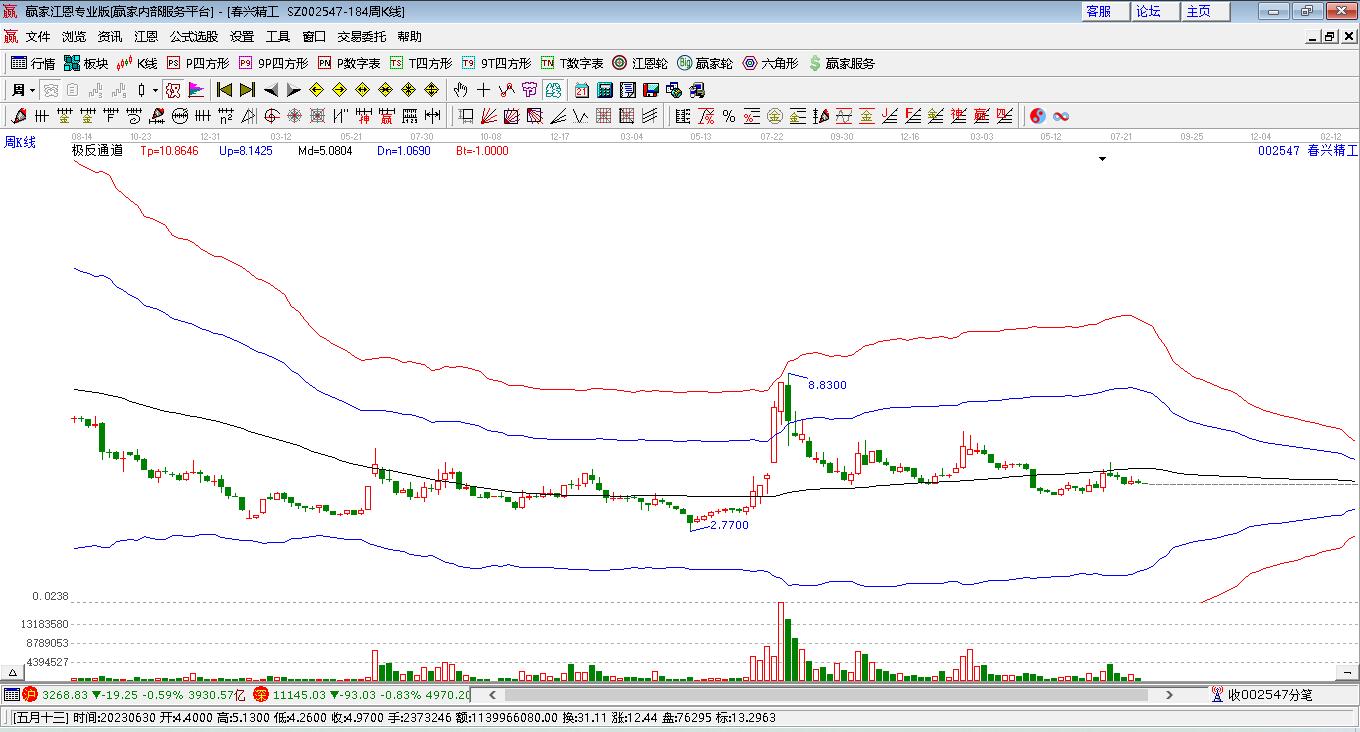Click the 2.7700 low price label
The image size is (1360, 732).
click(x=729, y=525)
